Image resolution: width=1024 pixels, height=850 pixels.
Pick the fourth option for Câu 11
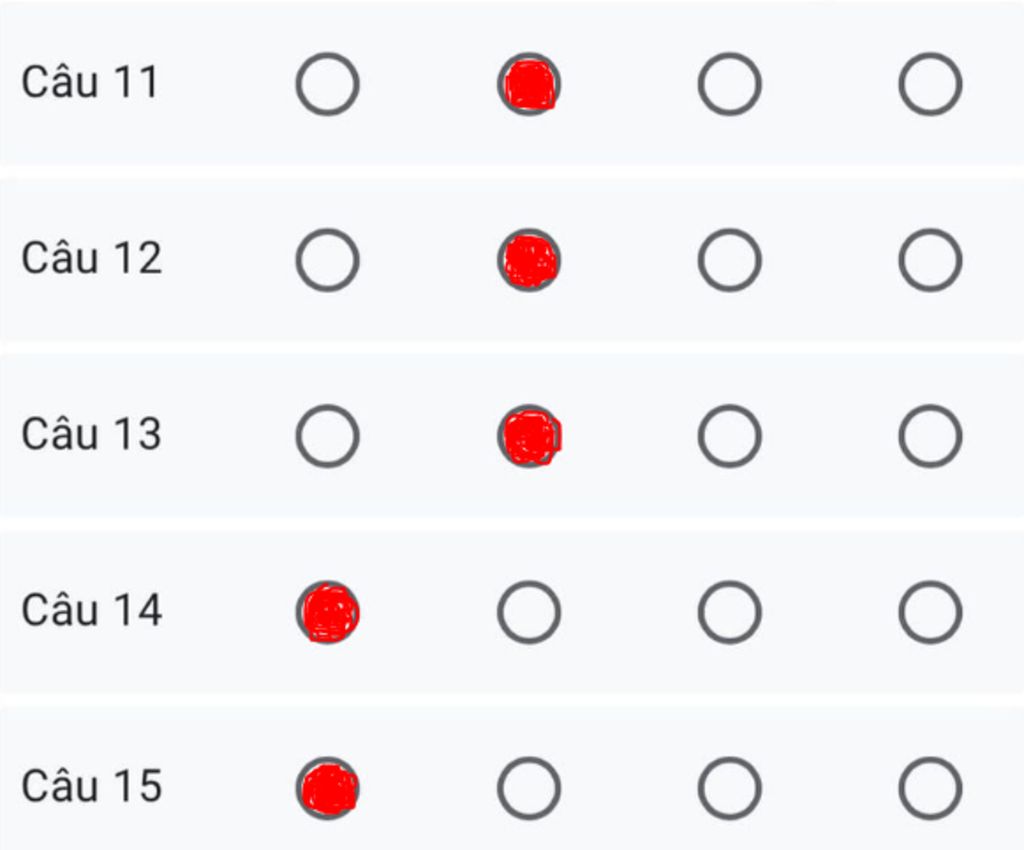click(930, 84)
